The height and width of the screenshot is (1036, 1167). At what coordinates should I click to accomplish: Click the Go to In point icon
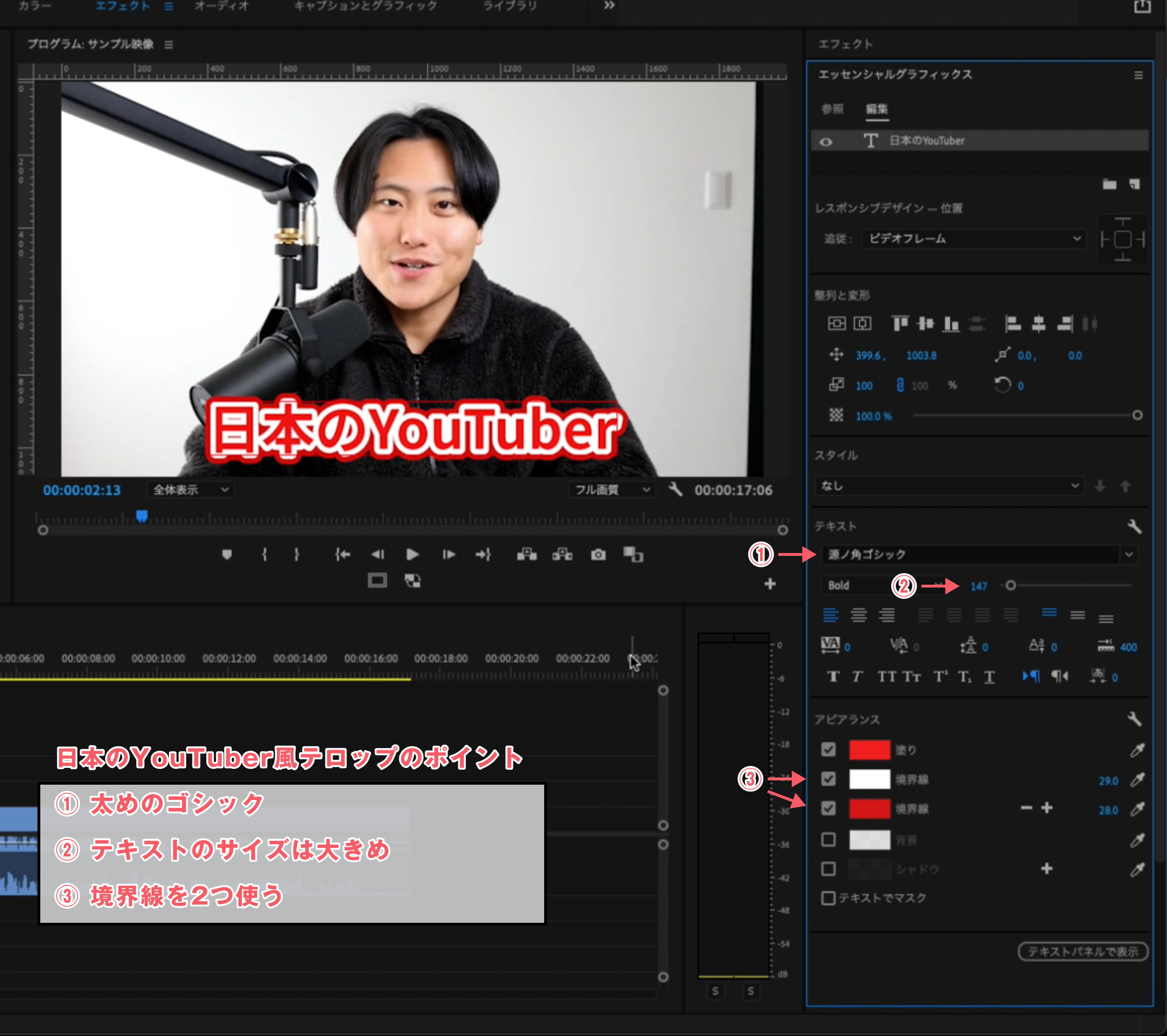coord(343,554)
